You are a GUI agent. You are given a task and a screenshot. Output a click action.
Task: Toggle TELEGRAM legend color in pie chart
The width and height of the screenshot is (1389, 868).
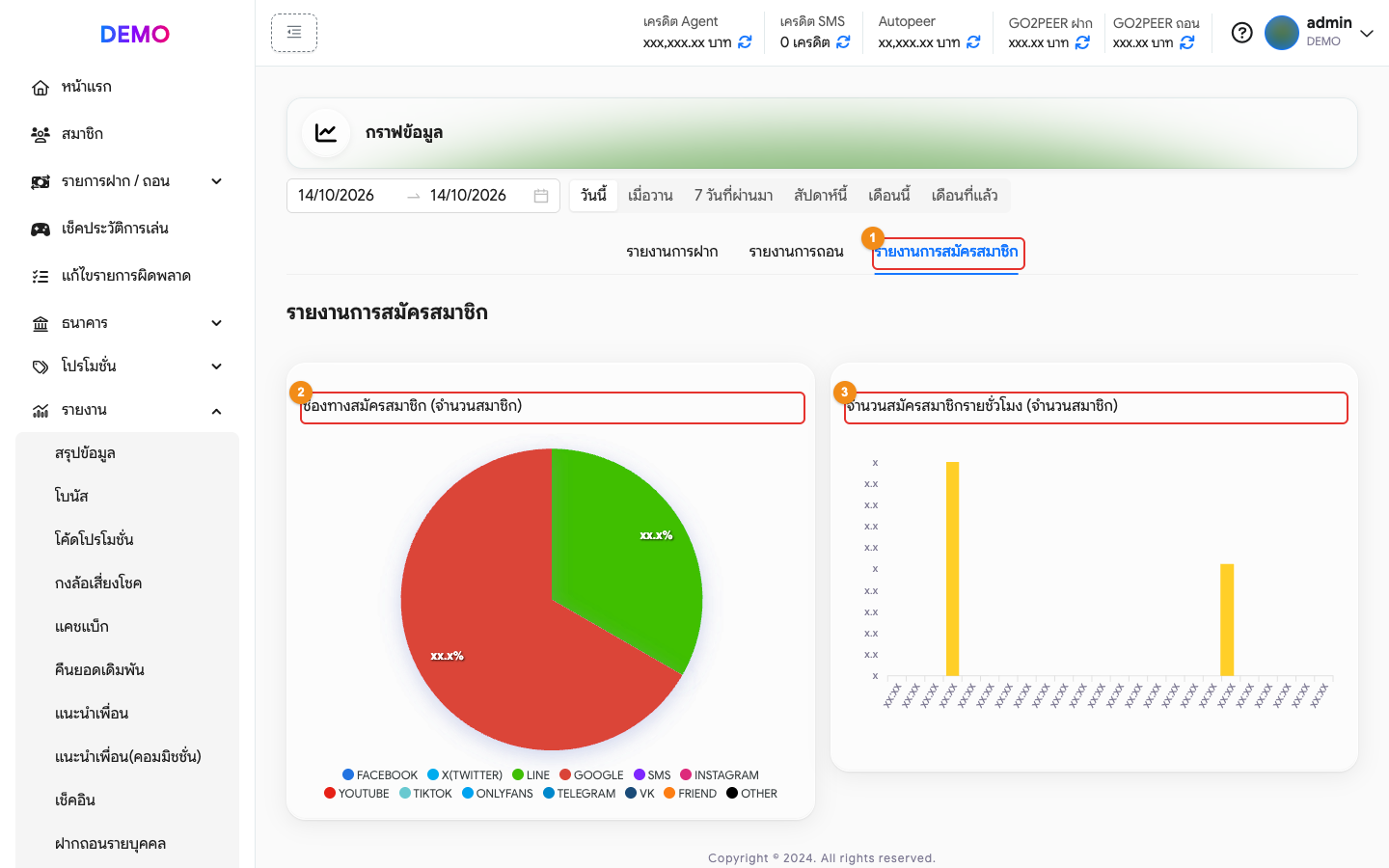pos(549,794)
